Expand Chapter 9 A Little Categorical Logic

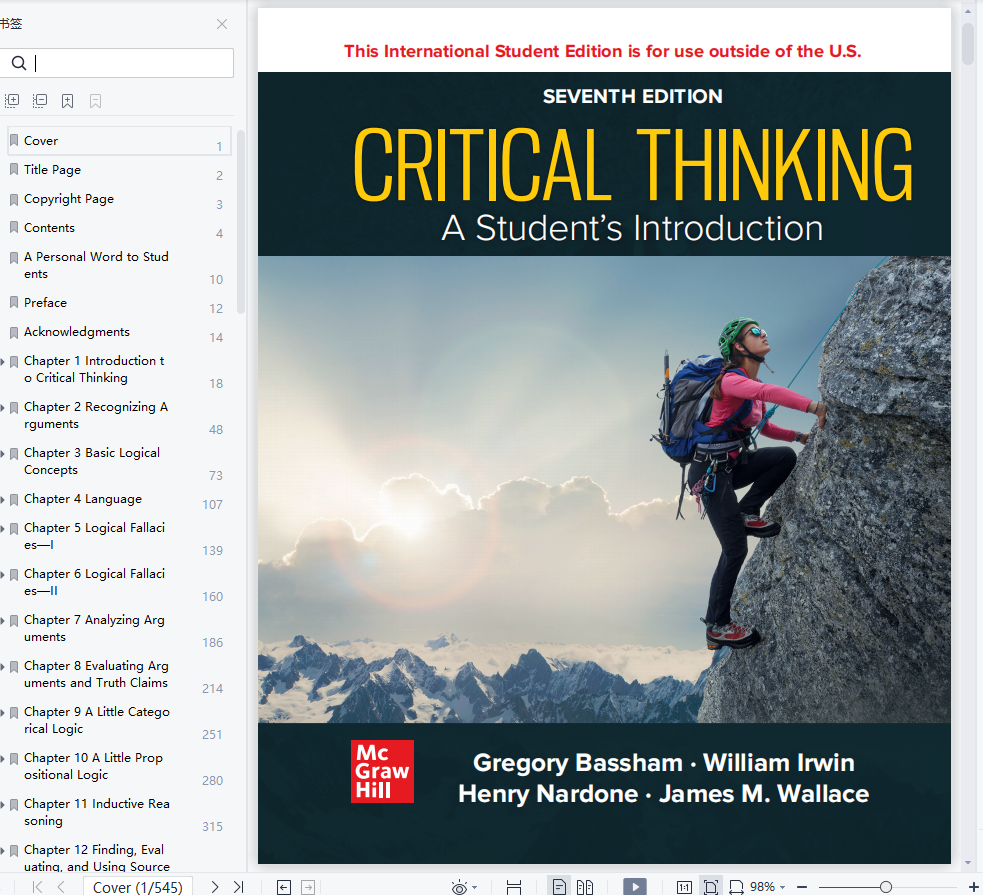point(3,713)
